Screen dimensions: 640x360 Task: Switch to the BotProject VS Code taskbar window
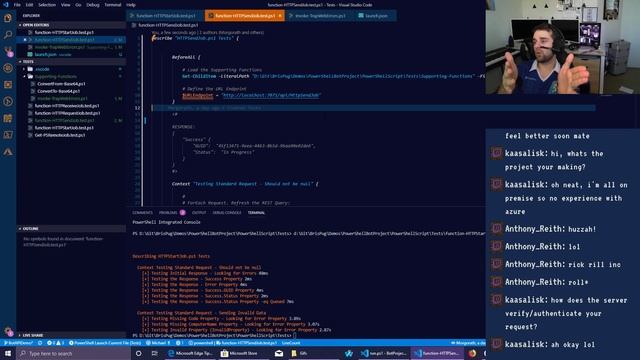(384, 353)
